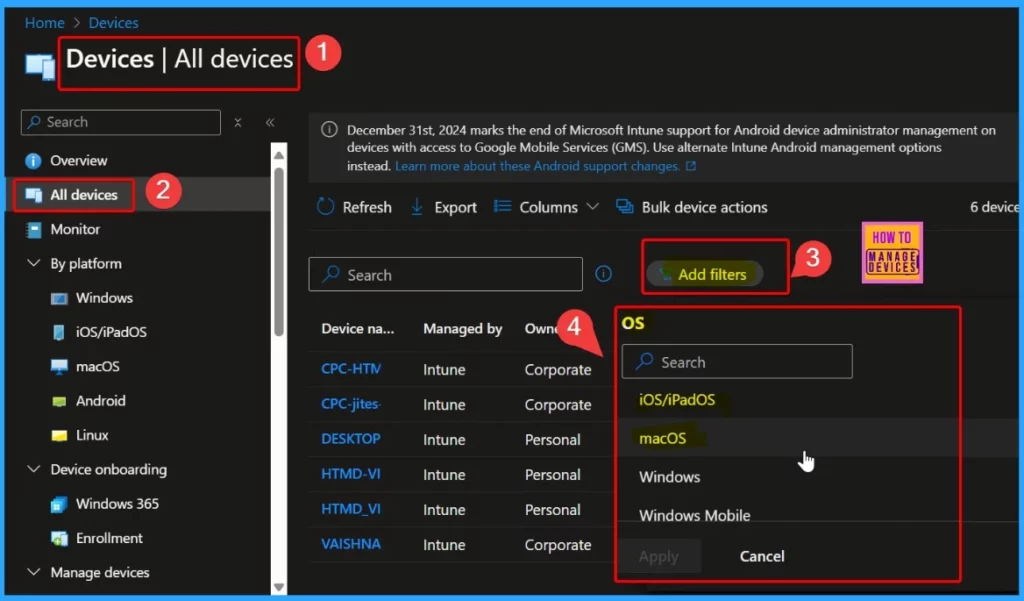Open the Columns dropdown chevron
This screenshot has width=1024, height=601.
pyautogui.click(x=592, y=206)
